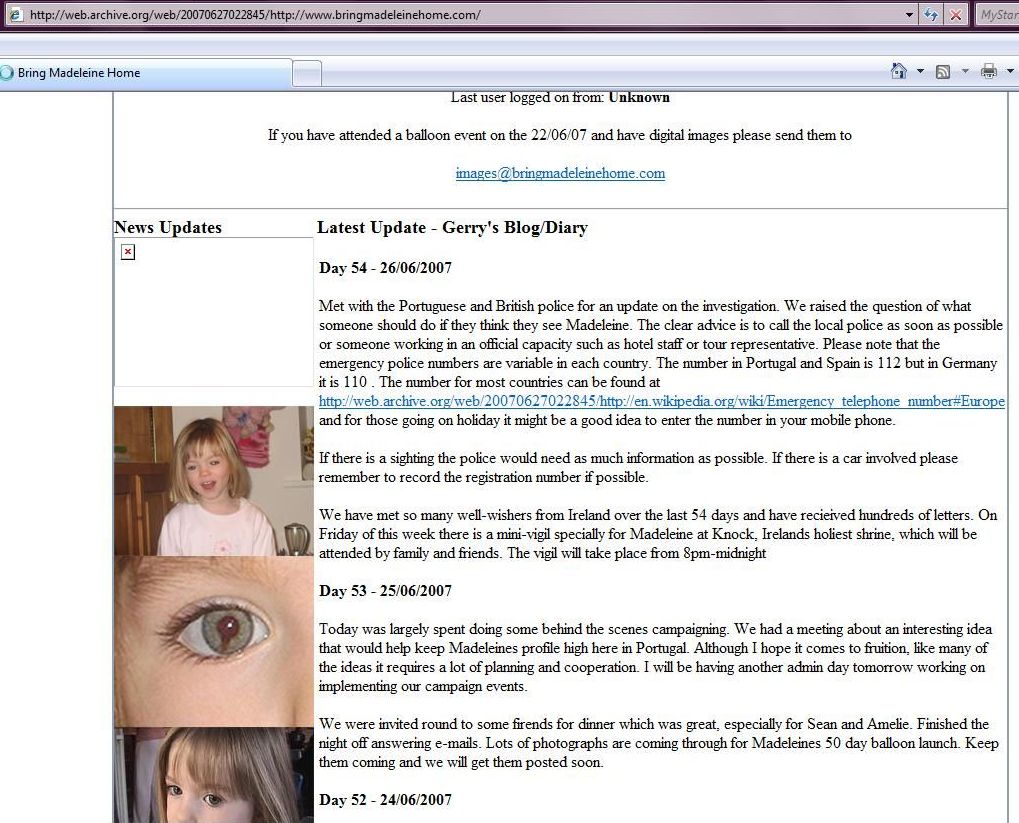Click the top photo of the girl
The image size is (1019, 823).
pos(213,480)
